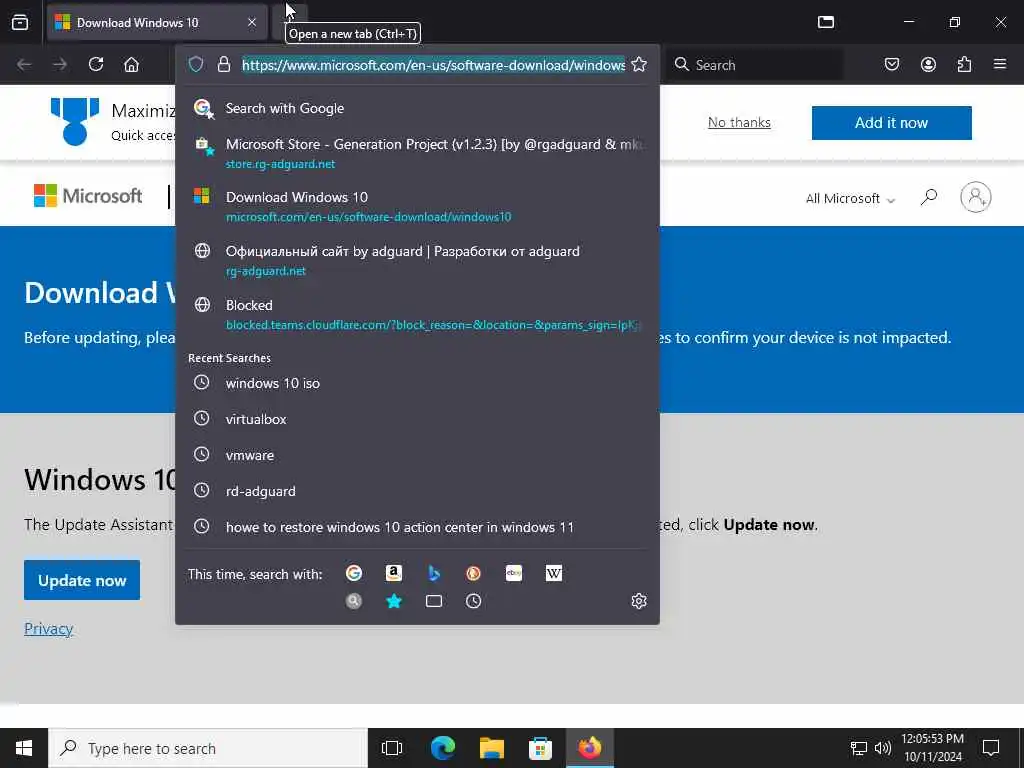Viewport: 1024px width, 768px height.
Task: Select recent search windows 10 iso
Action: click(417, 383)
